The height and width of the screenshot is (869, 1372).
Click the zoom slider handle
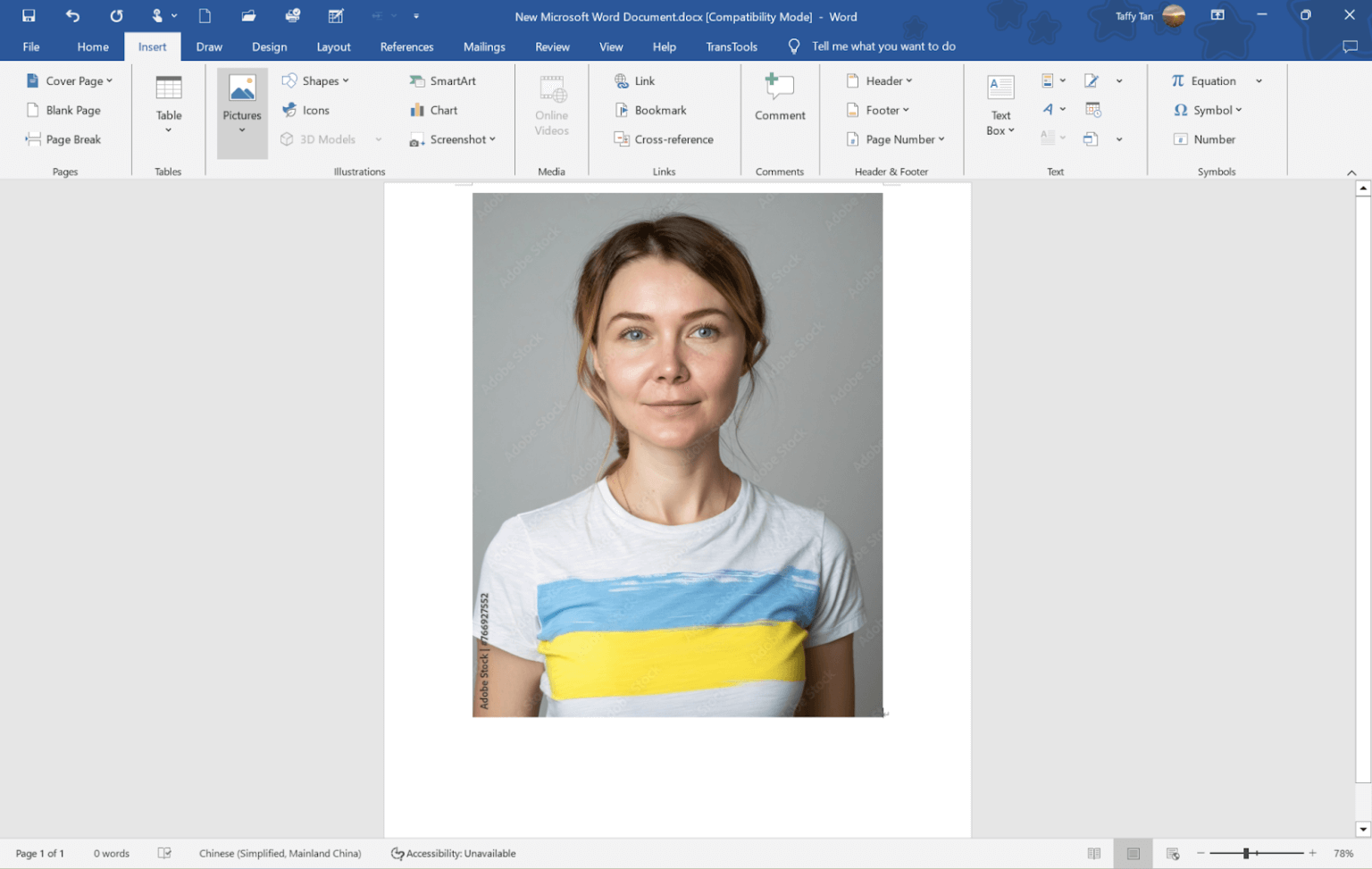(x=1245, y=854)
